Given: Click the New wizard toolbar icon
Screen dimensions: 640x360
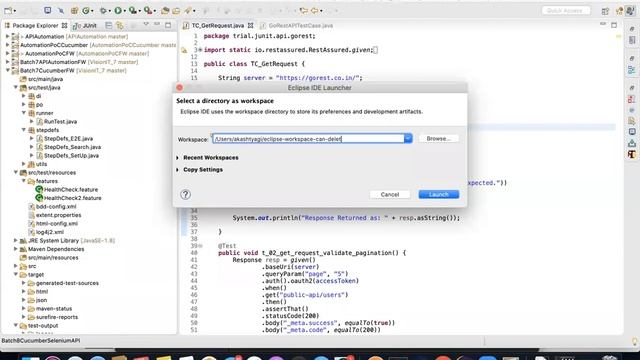Looking at the screenshot, I should tap(8, 11).
